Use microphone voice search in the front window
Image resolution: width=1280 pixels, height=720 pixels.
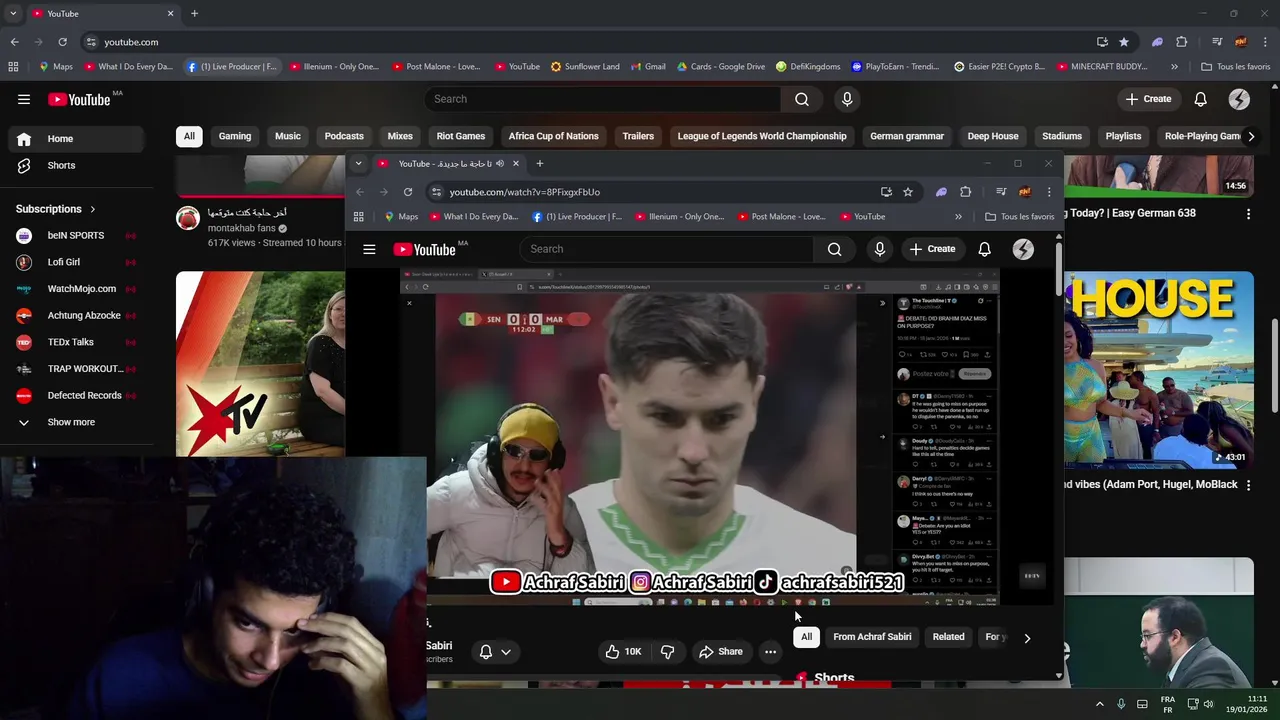coord(880,249)
